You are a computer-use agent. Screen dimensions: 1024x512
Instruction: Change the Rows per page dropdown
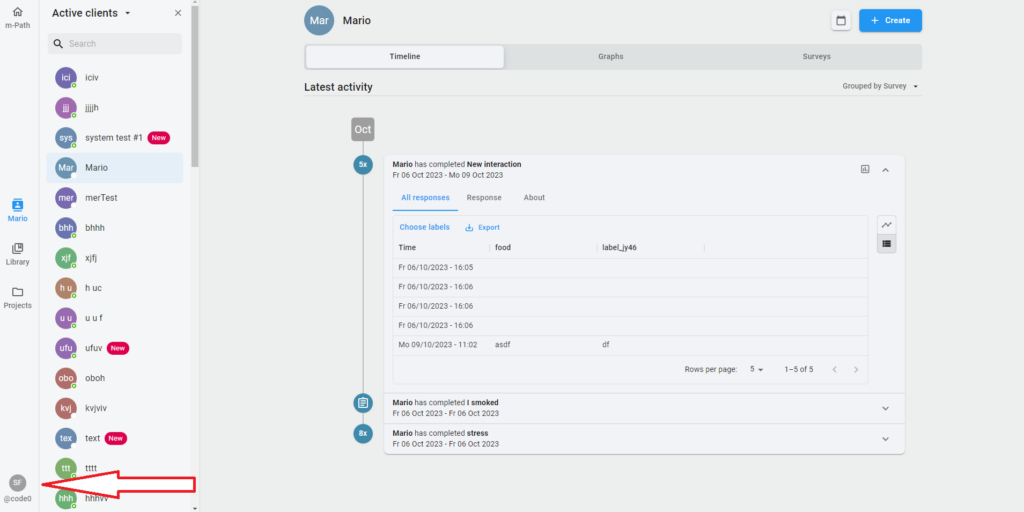[x=756, y=369]
